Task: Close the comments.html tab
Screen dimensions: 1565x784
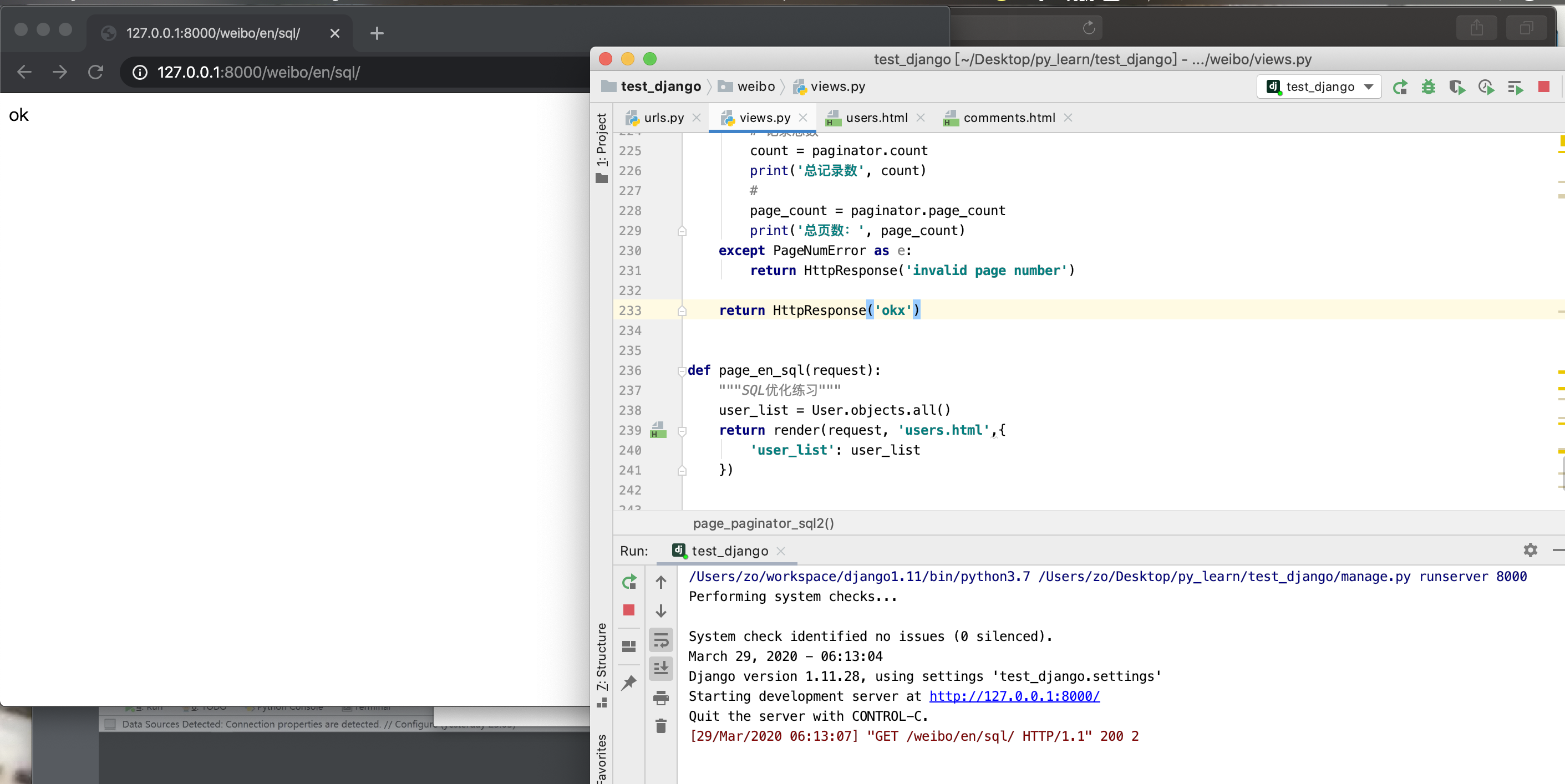Action: pyautogui.click(x=1068, y=118)
